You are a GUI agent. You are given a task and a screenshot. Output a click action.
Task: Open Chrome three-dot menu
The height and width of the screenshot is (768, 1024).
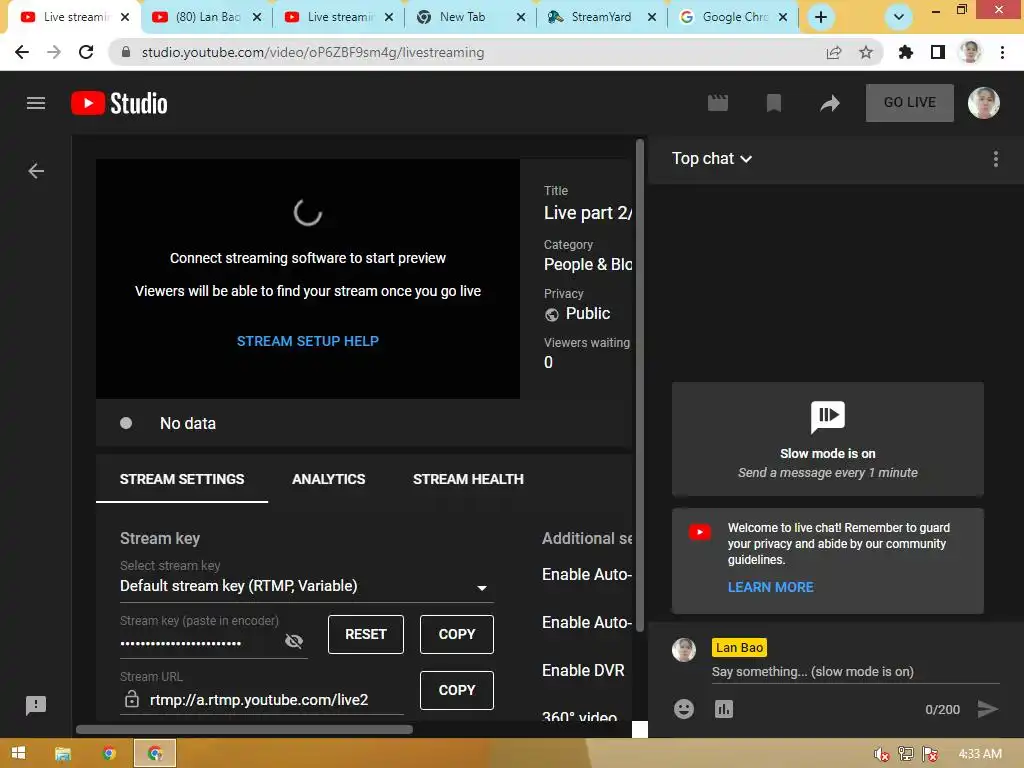click(1002, 52)
